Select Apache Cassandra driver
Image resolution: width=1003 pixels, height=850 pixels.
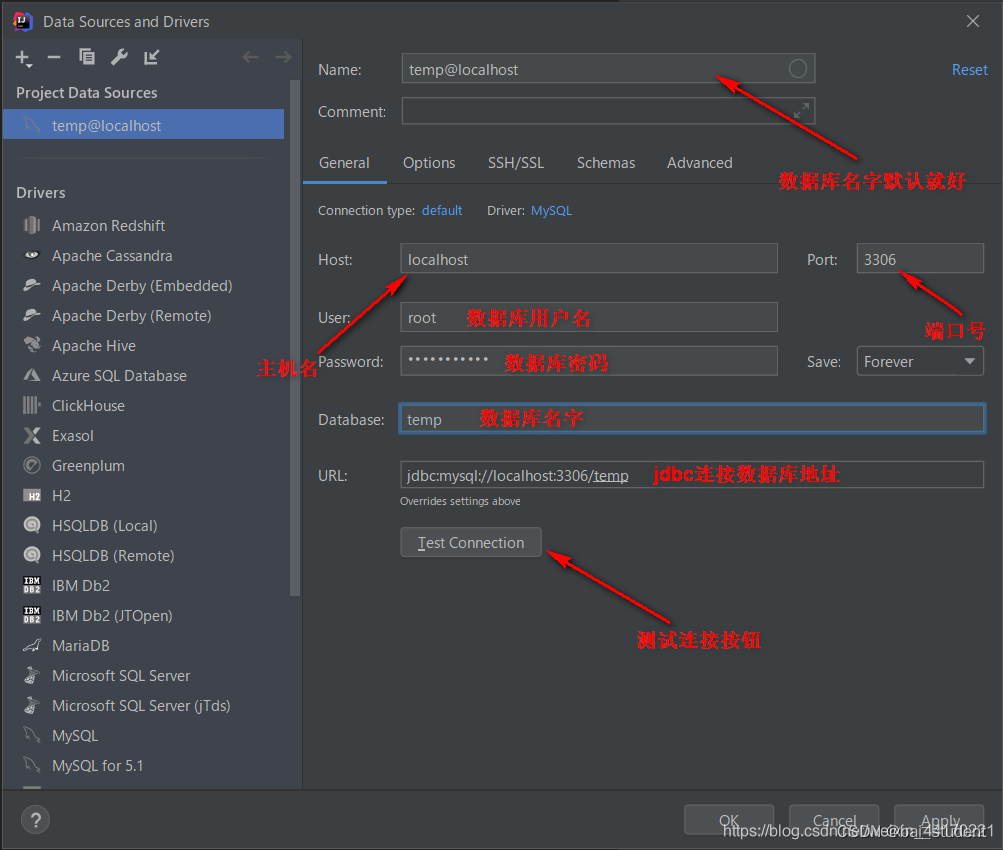pos(112,256)
